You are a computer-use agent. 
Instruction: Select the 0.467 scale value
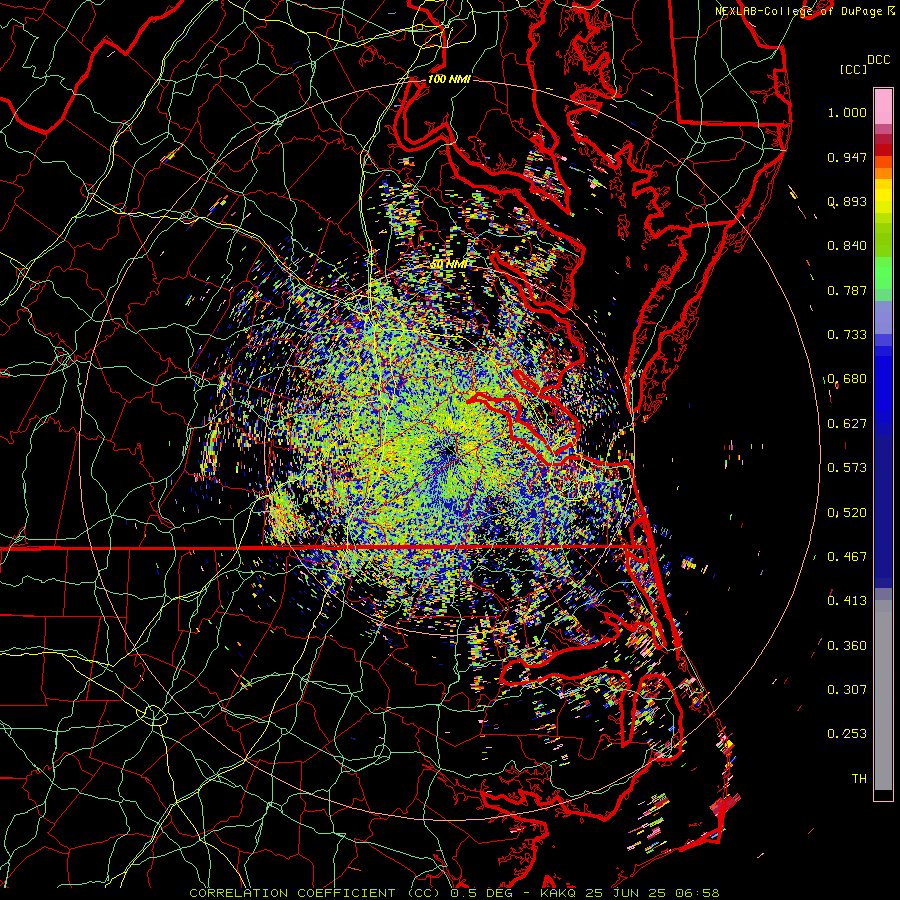pos(847,557)
